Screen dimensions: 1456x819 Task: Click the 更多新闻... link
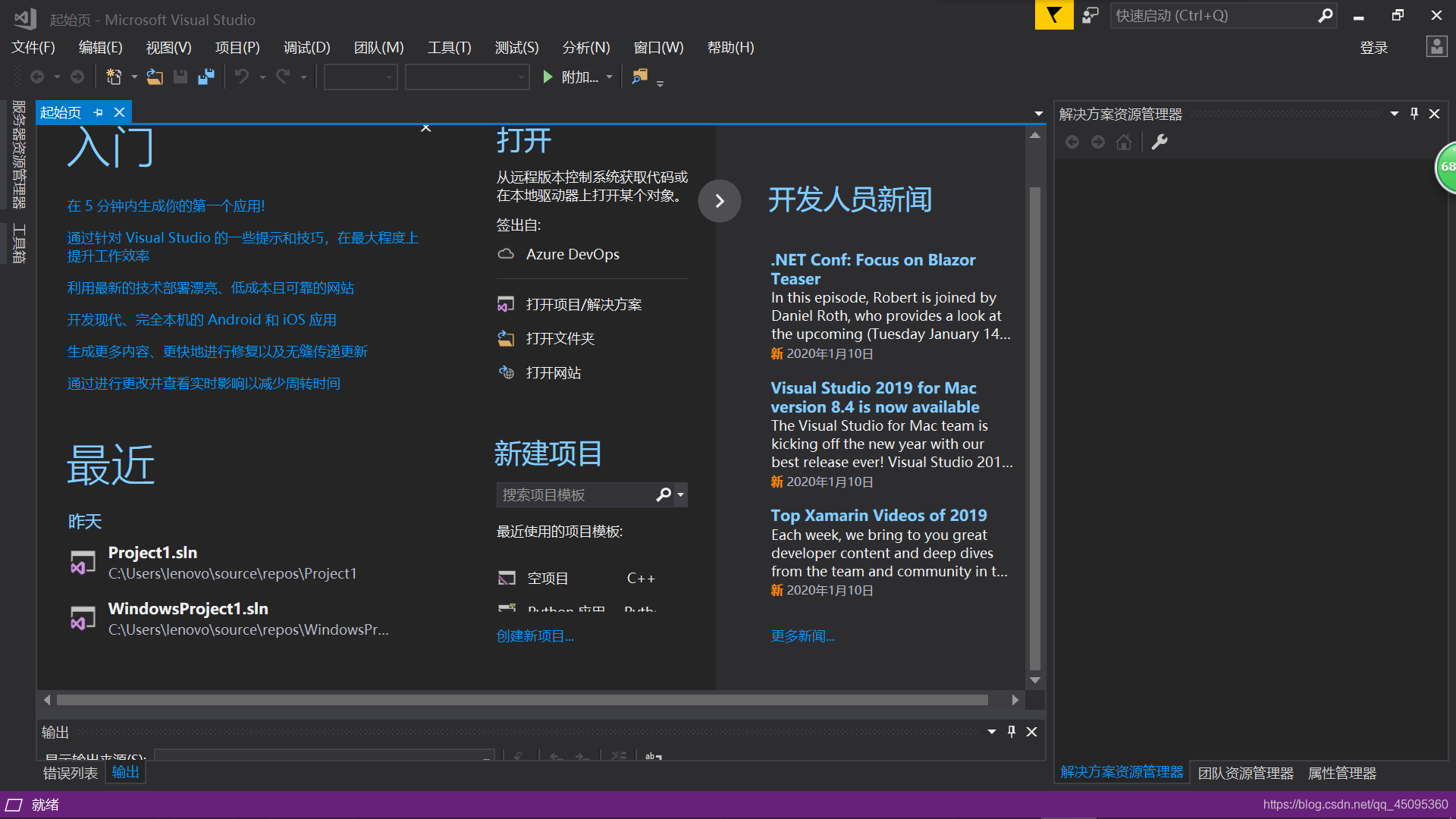(x=803, y=636)
